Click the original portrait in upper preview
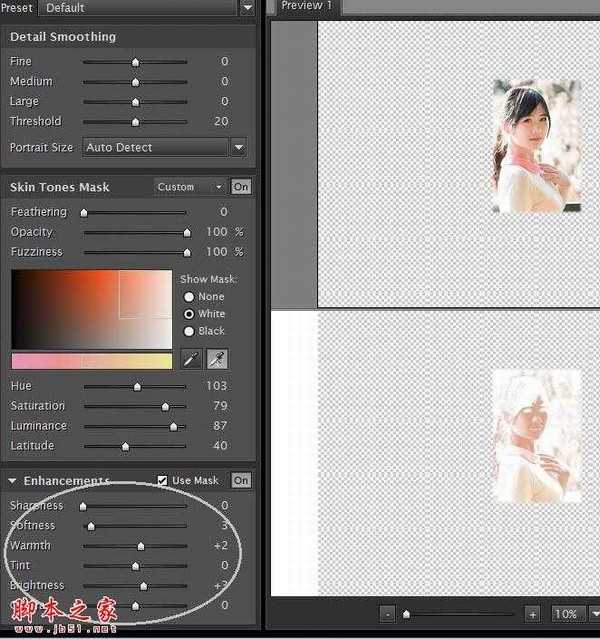Viewport: 600px width, 639px height. pyautogui.click(x=537, y=147)
